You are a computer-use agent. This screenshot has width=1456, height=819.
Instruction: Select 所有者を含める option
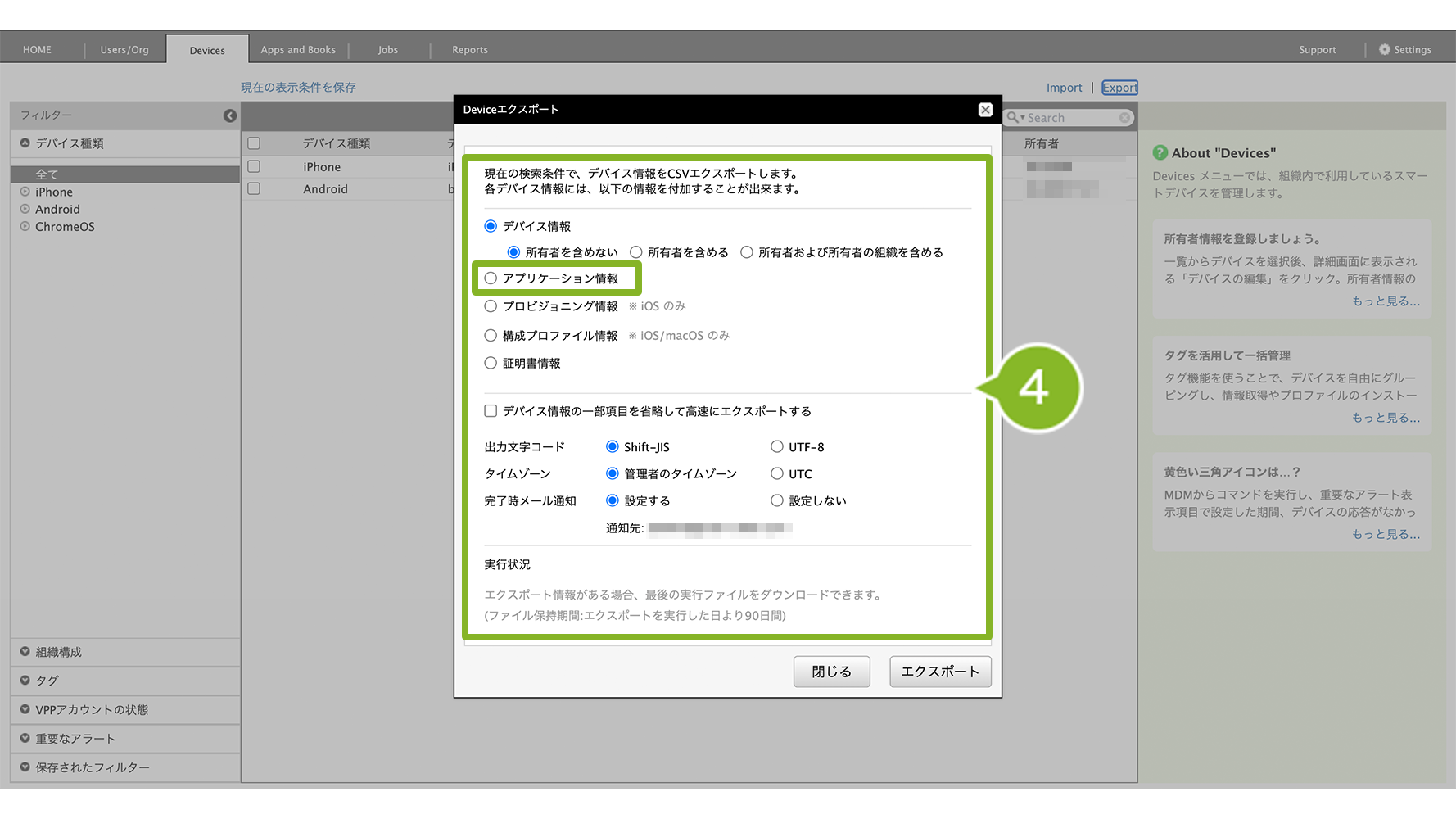click(x=635, y=252)
